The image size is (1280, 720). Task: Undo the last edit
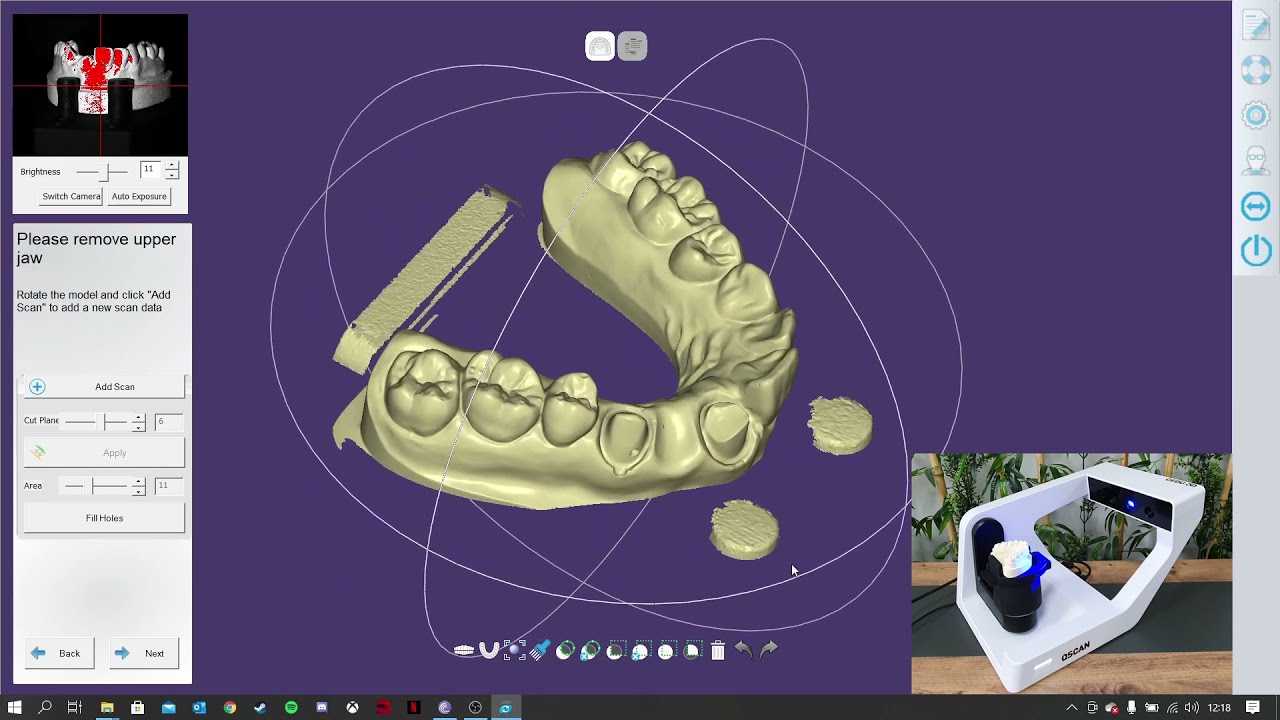pos(743,649)
